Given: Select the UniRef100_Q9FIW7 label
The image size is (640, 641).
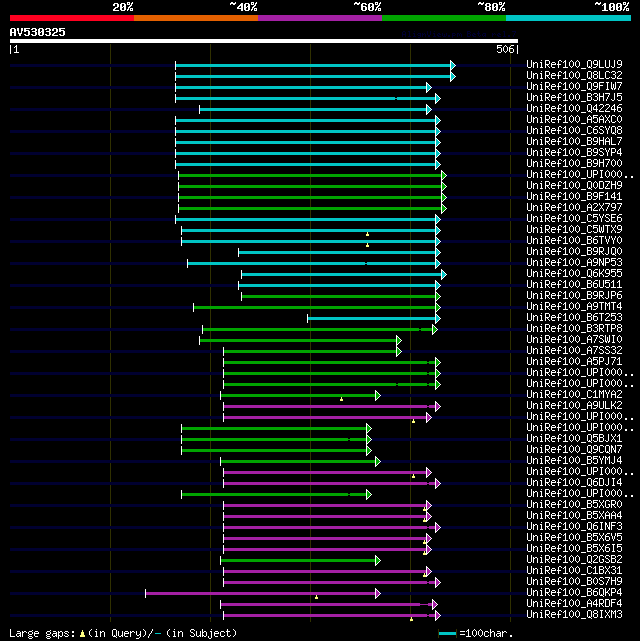Looking at the screenshot, I should (x=574, y=86).
